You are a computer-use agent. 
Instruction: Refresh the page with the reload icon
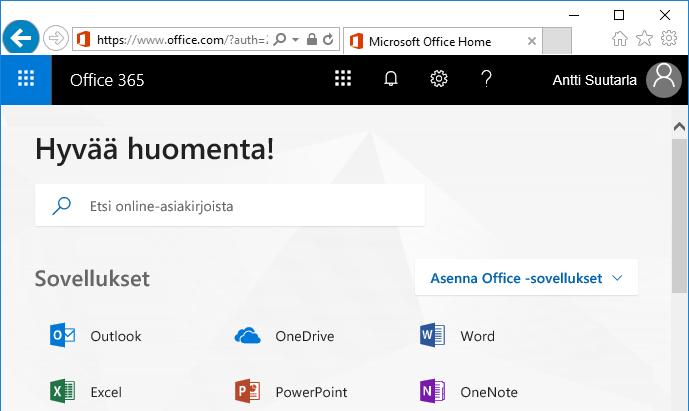tap(328, 40)
